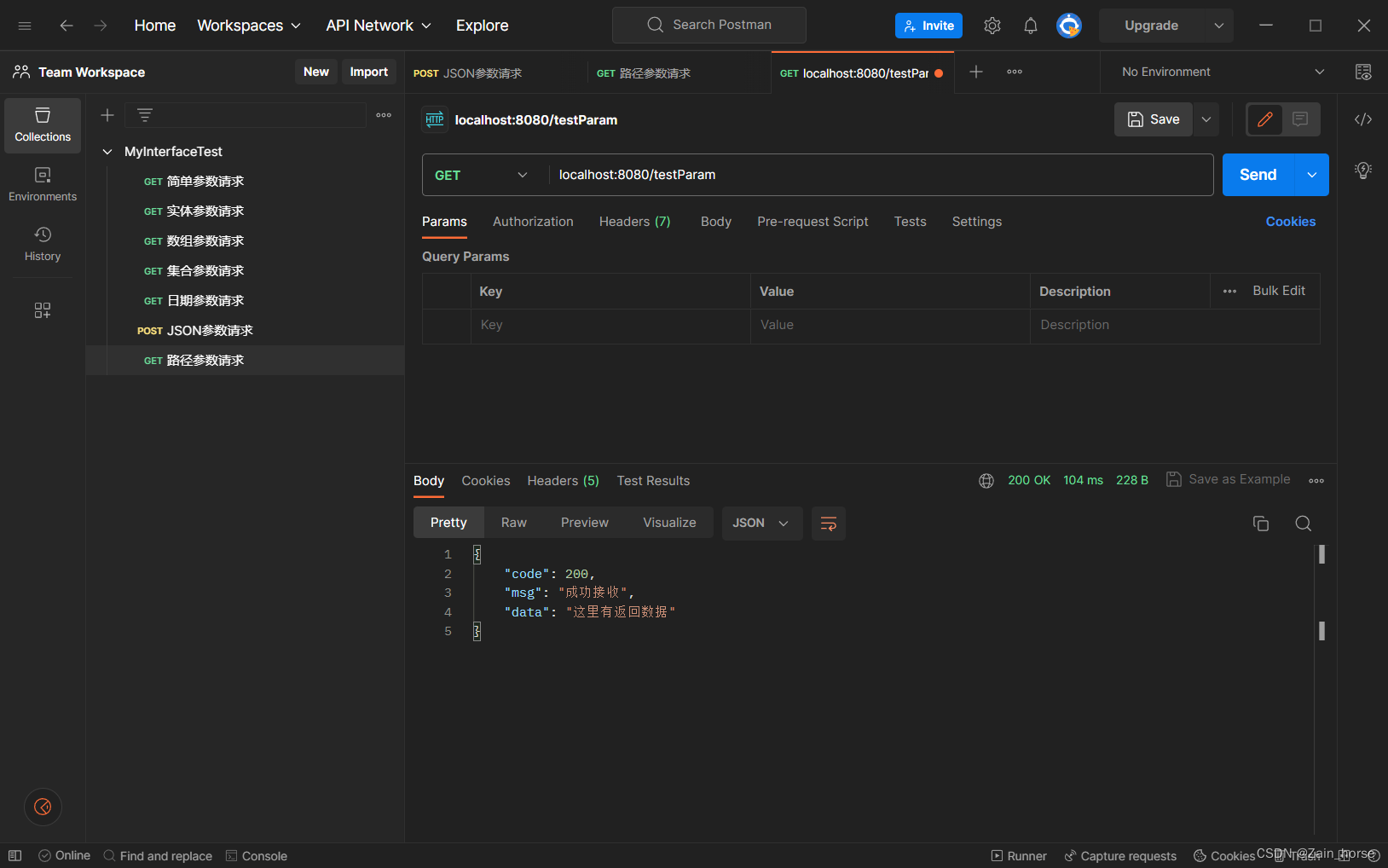
Task: Go forward using right arrow
Action: [101, 26]
